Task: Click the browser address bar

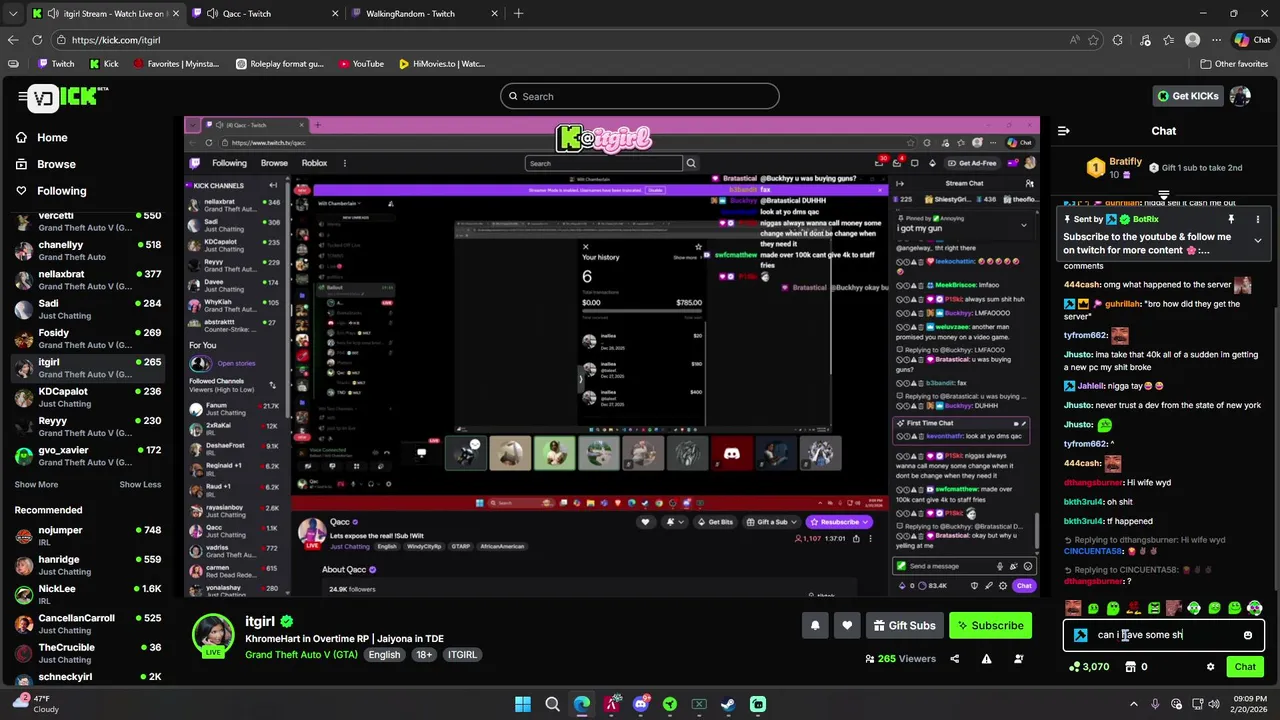Action: click(x=560, y=40)
